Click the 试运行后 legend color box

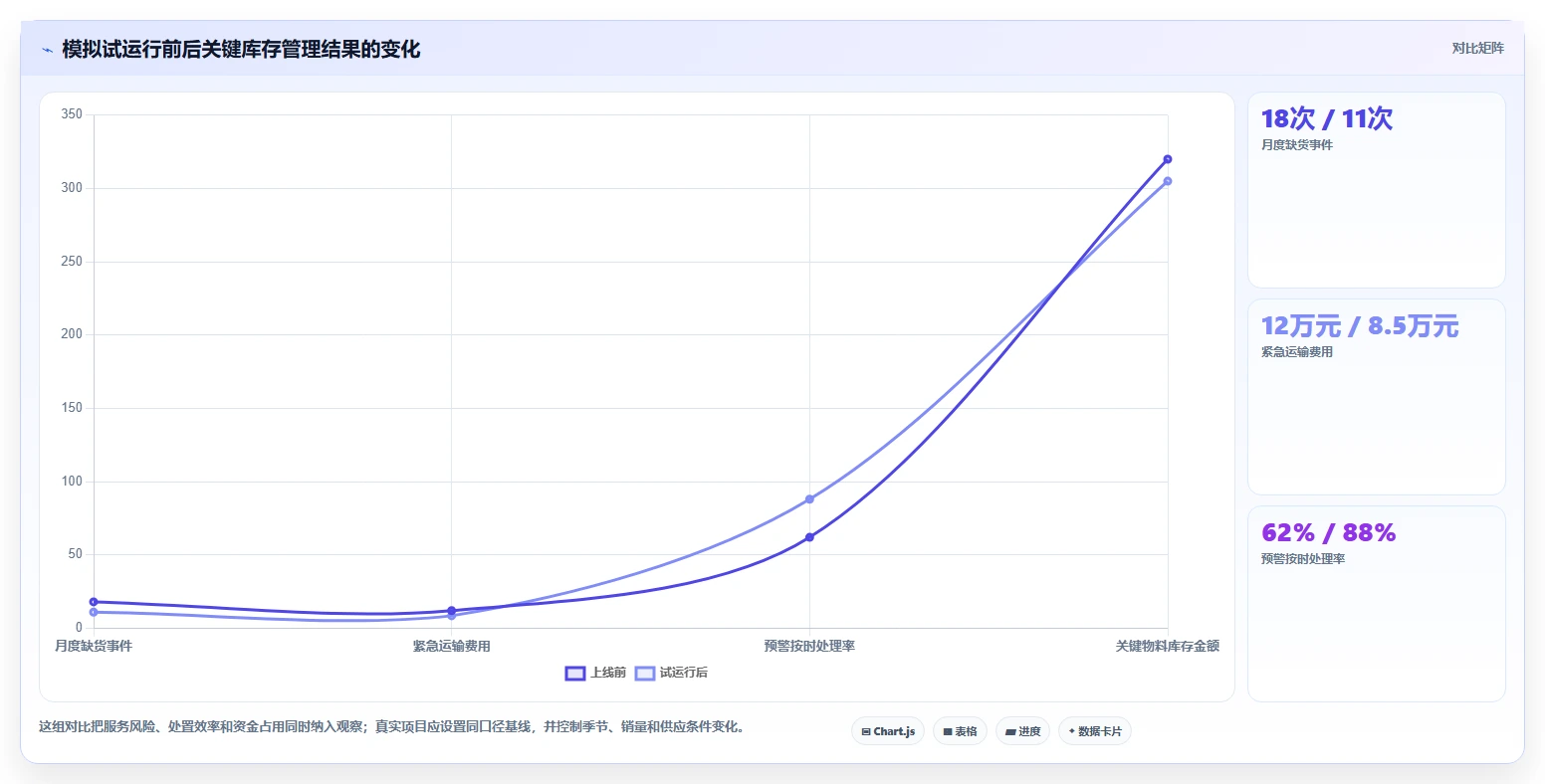644,674
